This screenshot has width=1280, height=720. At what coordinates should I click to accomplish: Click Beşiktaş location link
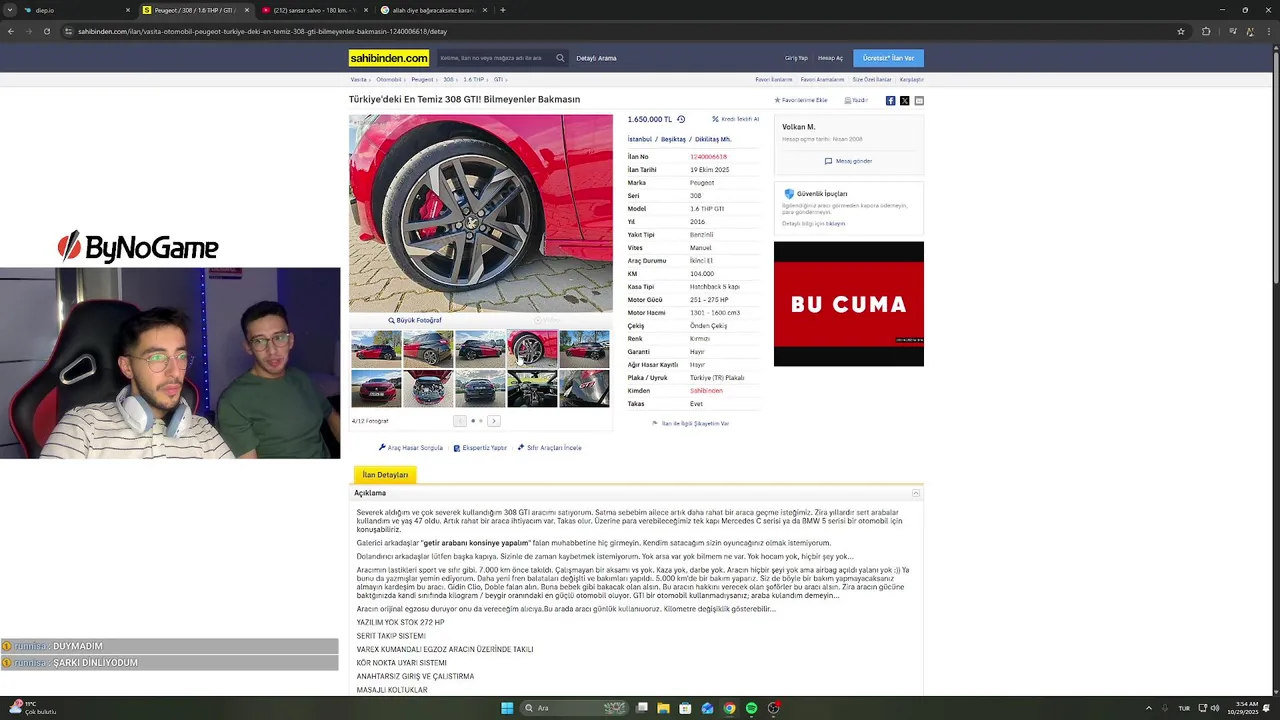673,139
